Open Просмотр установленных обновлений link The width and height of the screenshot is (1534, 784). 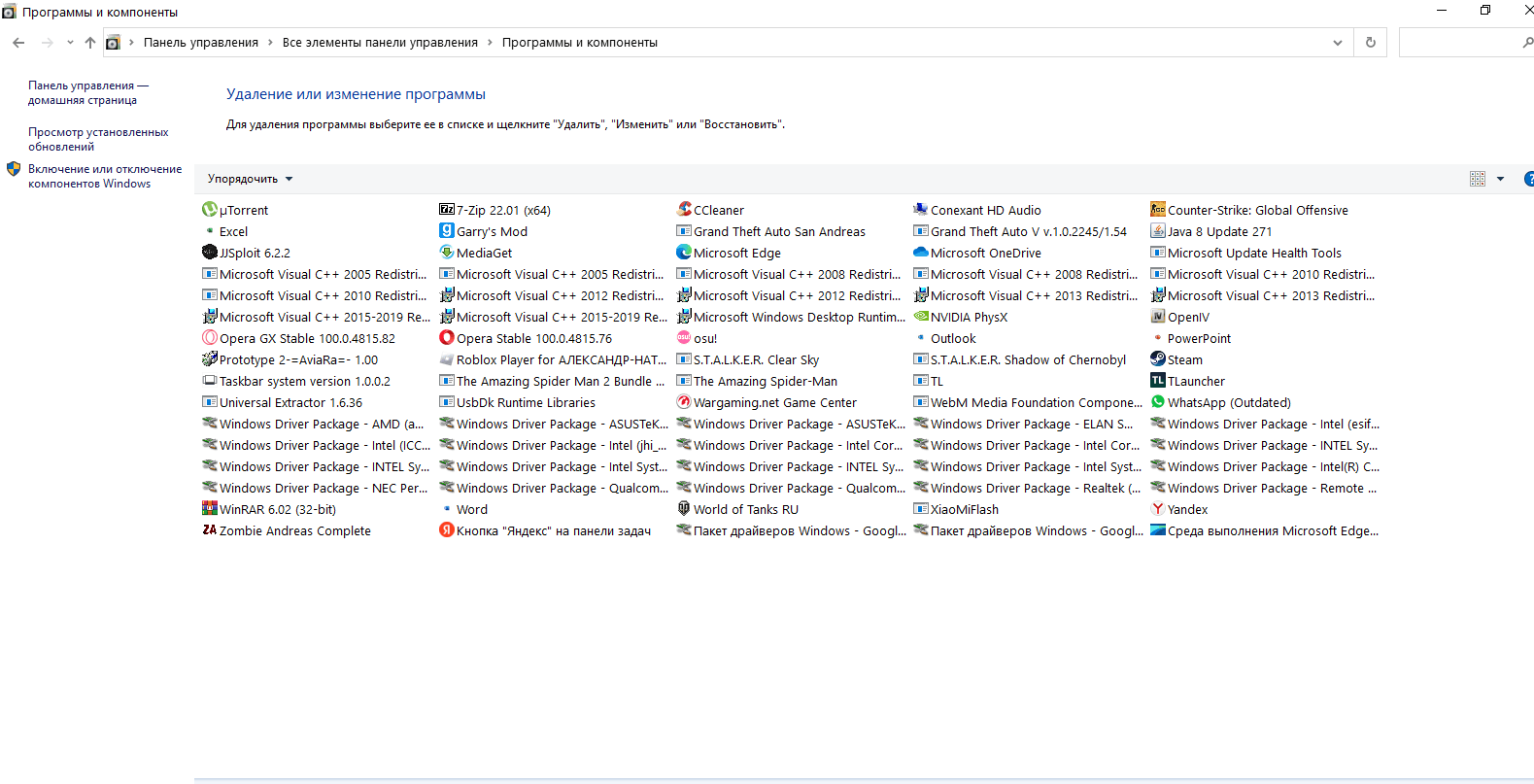click(98, 139)
